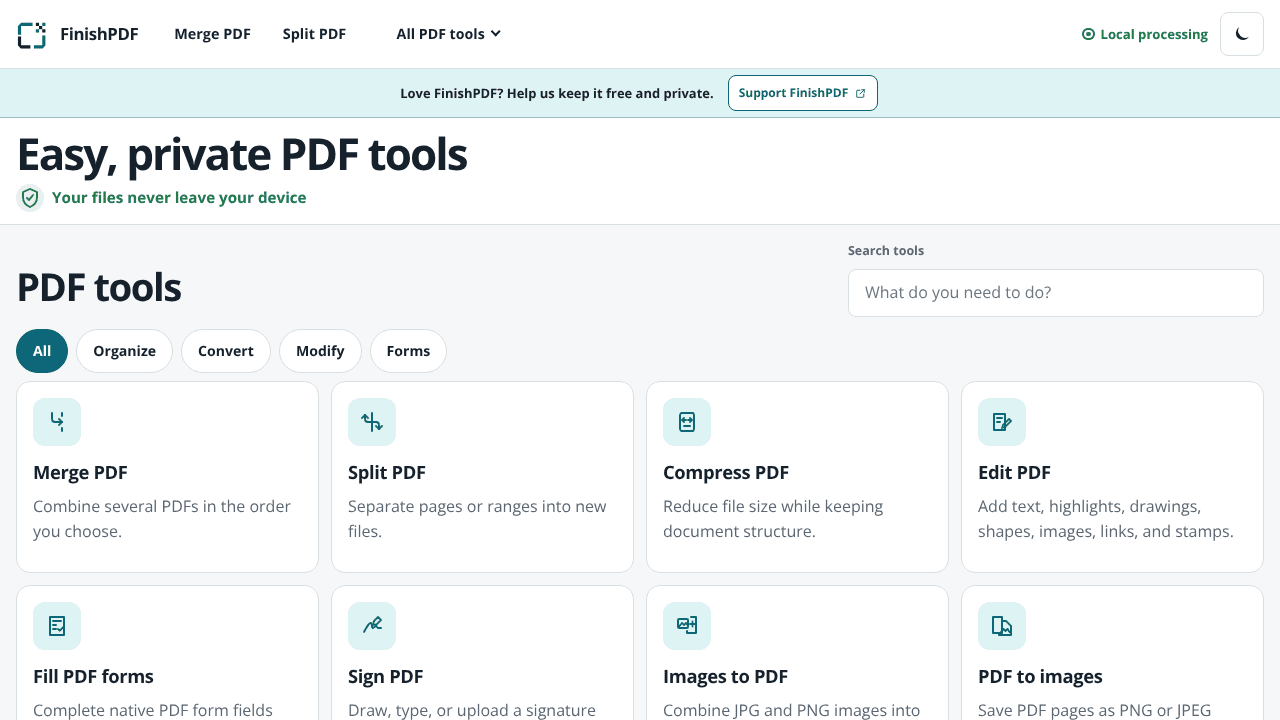
Task: Select the All filter tab
Action: click(42, 351)
